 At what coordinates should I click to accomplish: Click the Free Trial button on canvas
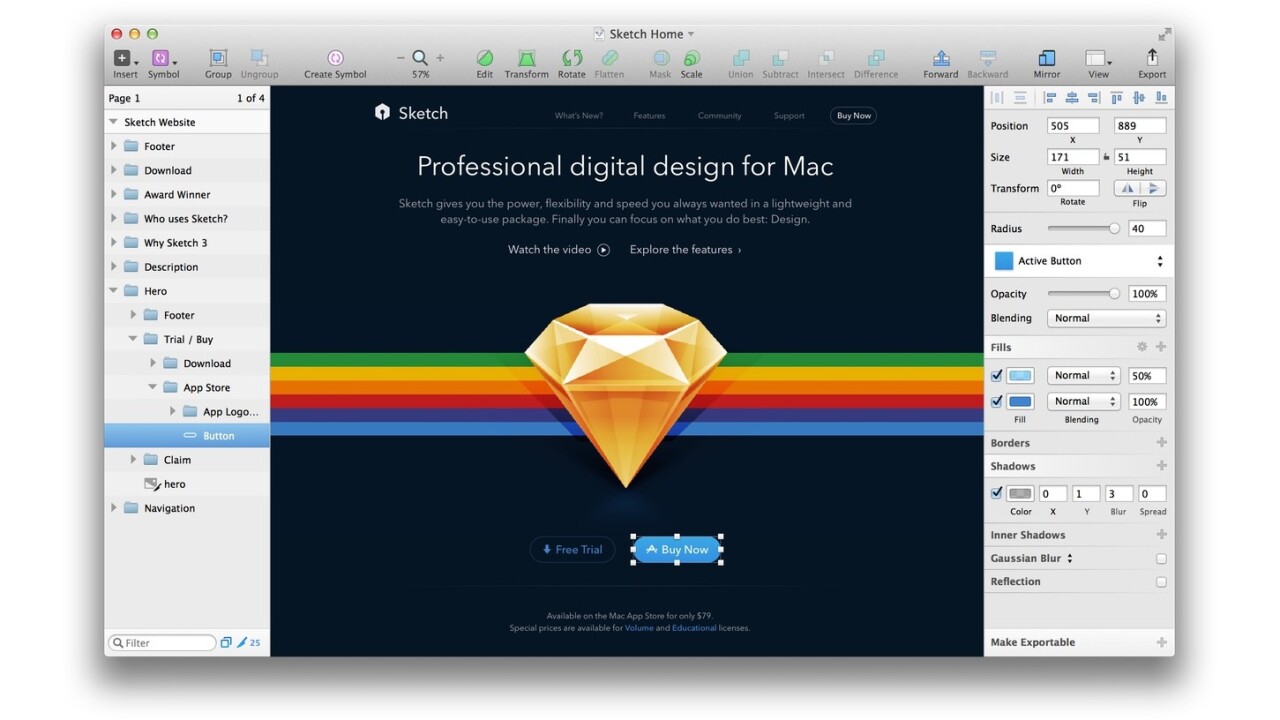coord(572,549)
